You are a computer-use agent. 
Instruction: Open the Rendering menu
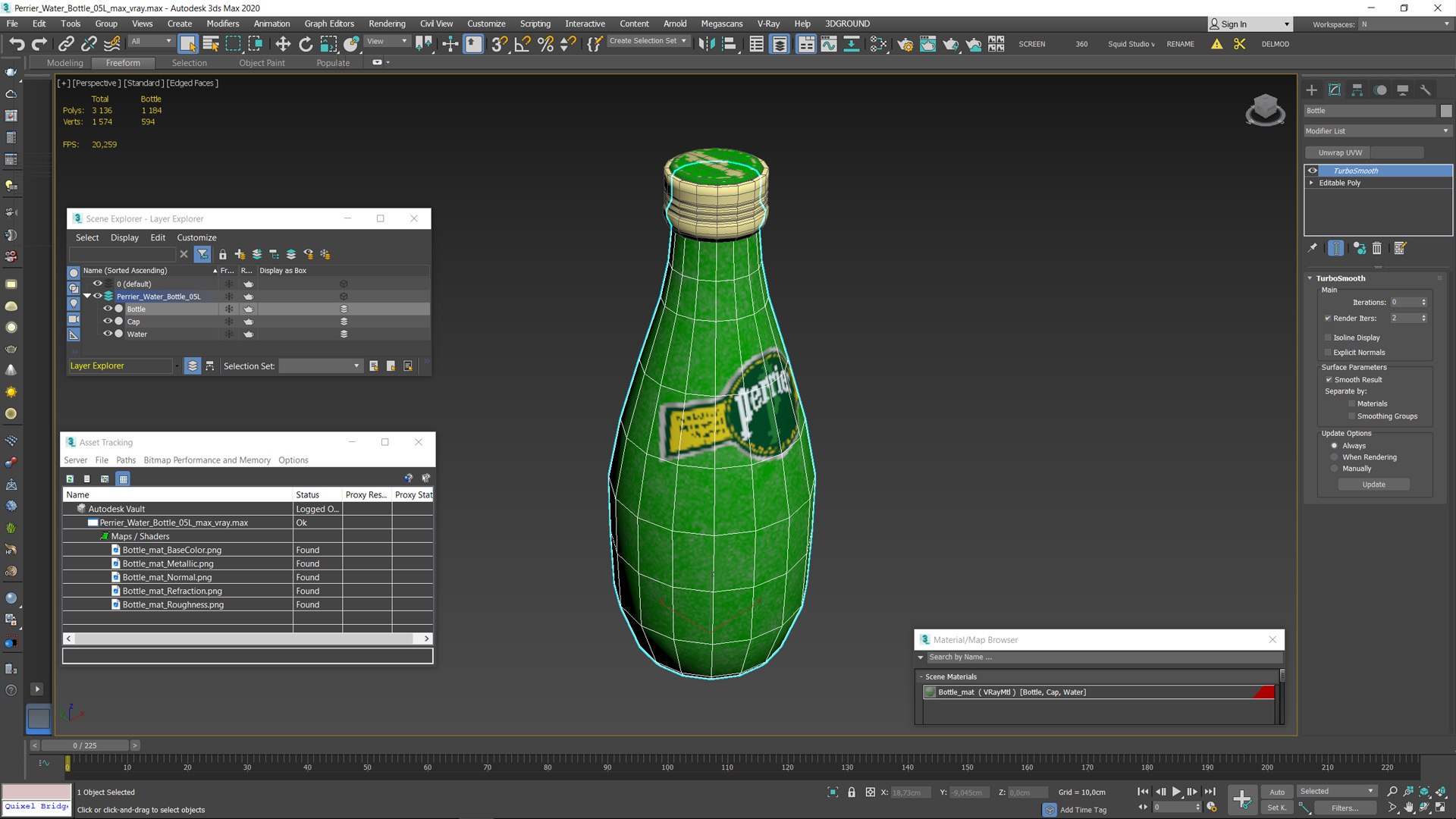[x=387, y=24]
